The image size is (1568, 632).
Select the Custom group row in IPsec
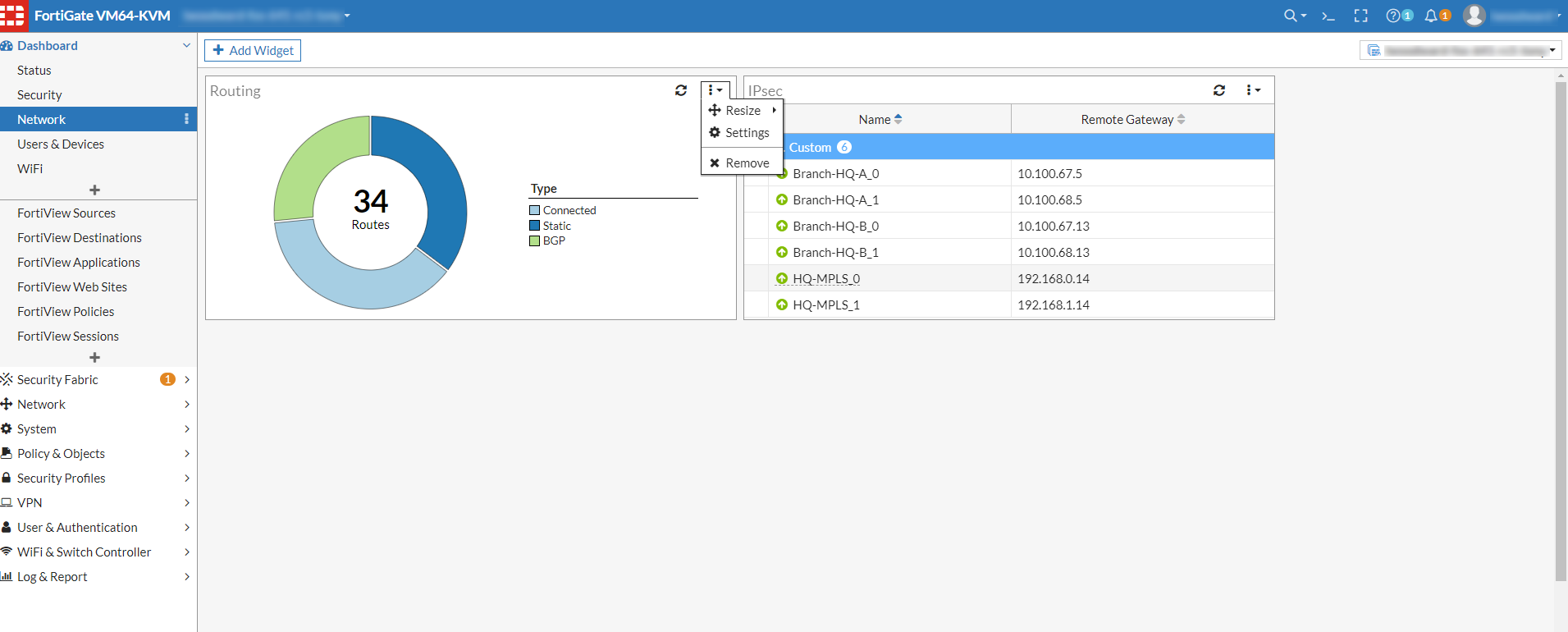[x=1009, y=147]
